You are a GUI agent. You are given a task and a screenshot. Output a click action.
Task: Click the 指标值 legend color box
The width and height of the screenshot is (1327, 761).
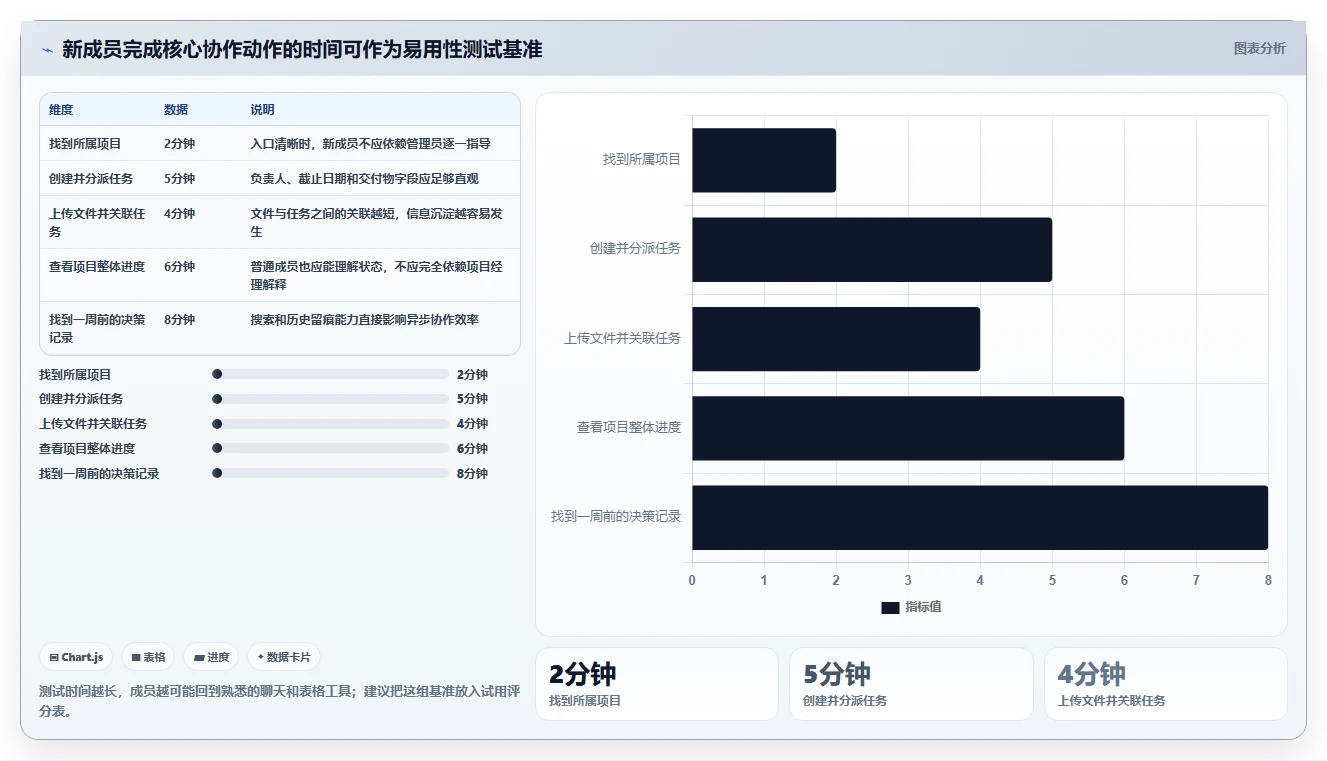(x=890, y=607)
